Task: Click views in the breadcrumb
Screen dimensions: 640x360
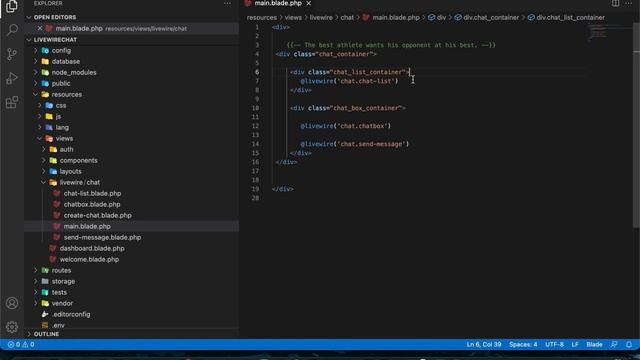Action: 293,18
